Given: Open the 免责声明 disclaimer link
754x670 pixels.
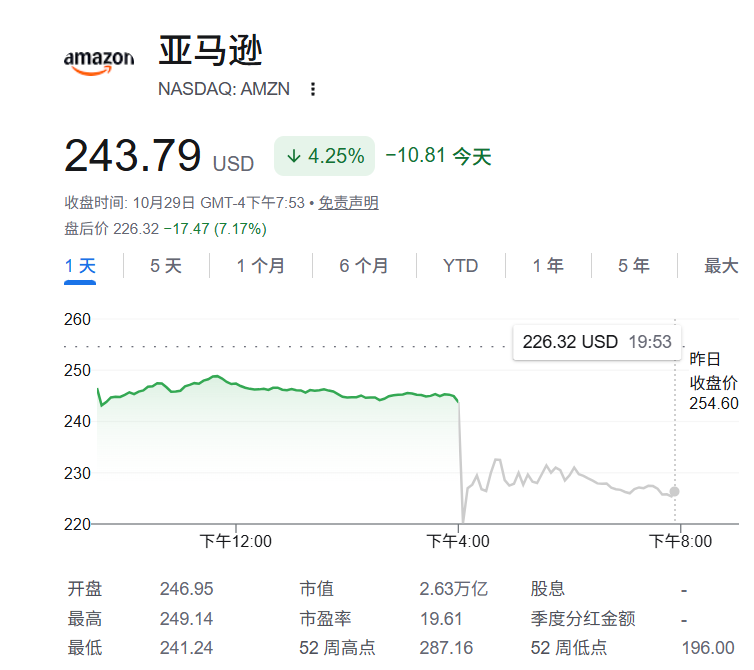Looking at the screenshot, I should (x=349, y=203).
